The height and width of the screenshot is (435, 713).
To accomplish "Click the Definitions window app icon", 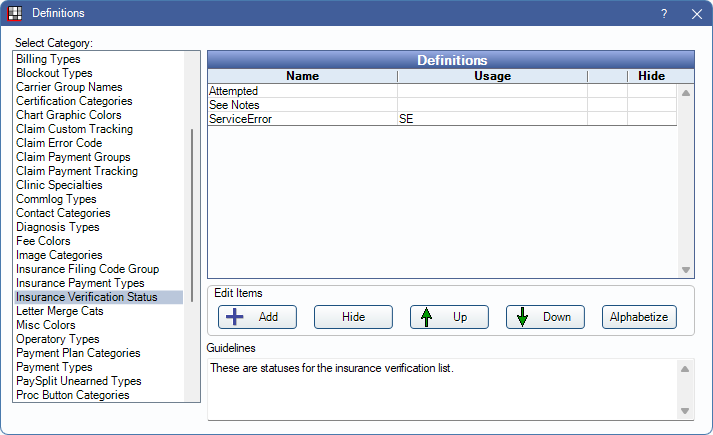I will (x=14, y=14).
